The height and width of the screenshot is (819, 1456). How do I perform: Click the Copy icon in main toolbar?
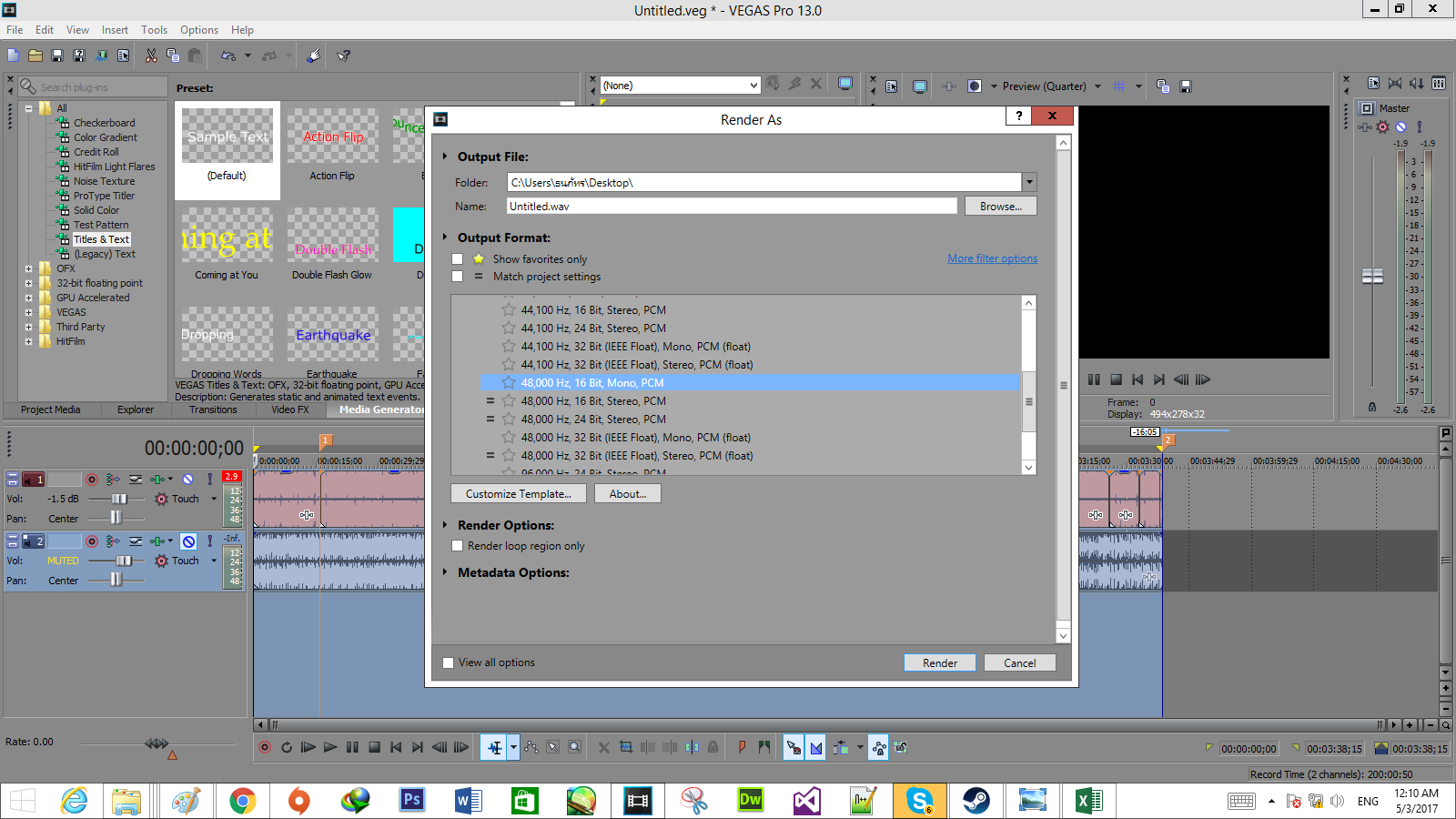click(x=173, y=56)
